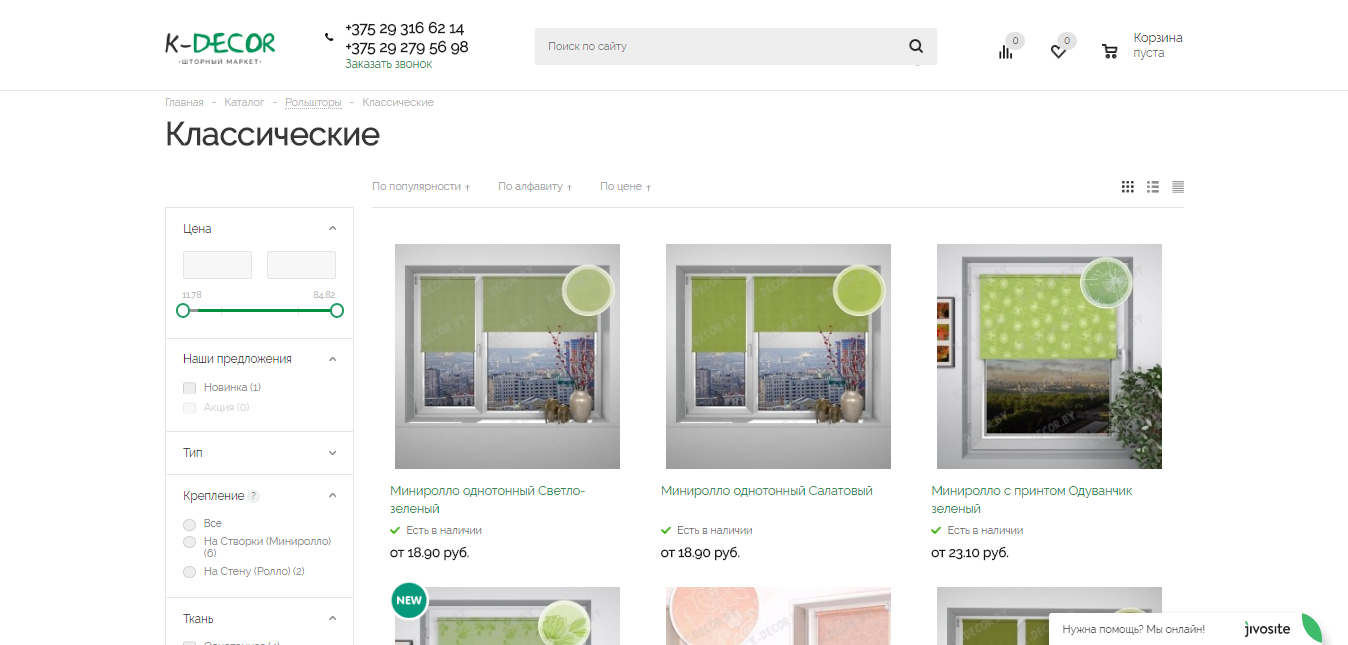Collapse the Ткань filter section
The height and width of the screenshot is (645, 1348).
tap(333, 618)
